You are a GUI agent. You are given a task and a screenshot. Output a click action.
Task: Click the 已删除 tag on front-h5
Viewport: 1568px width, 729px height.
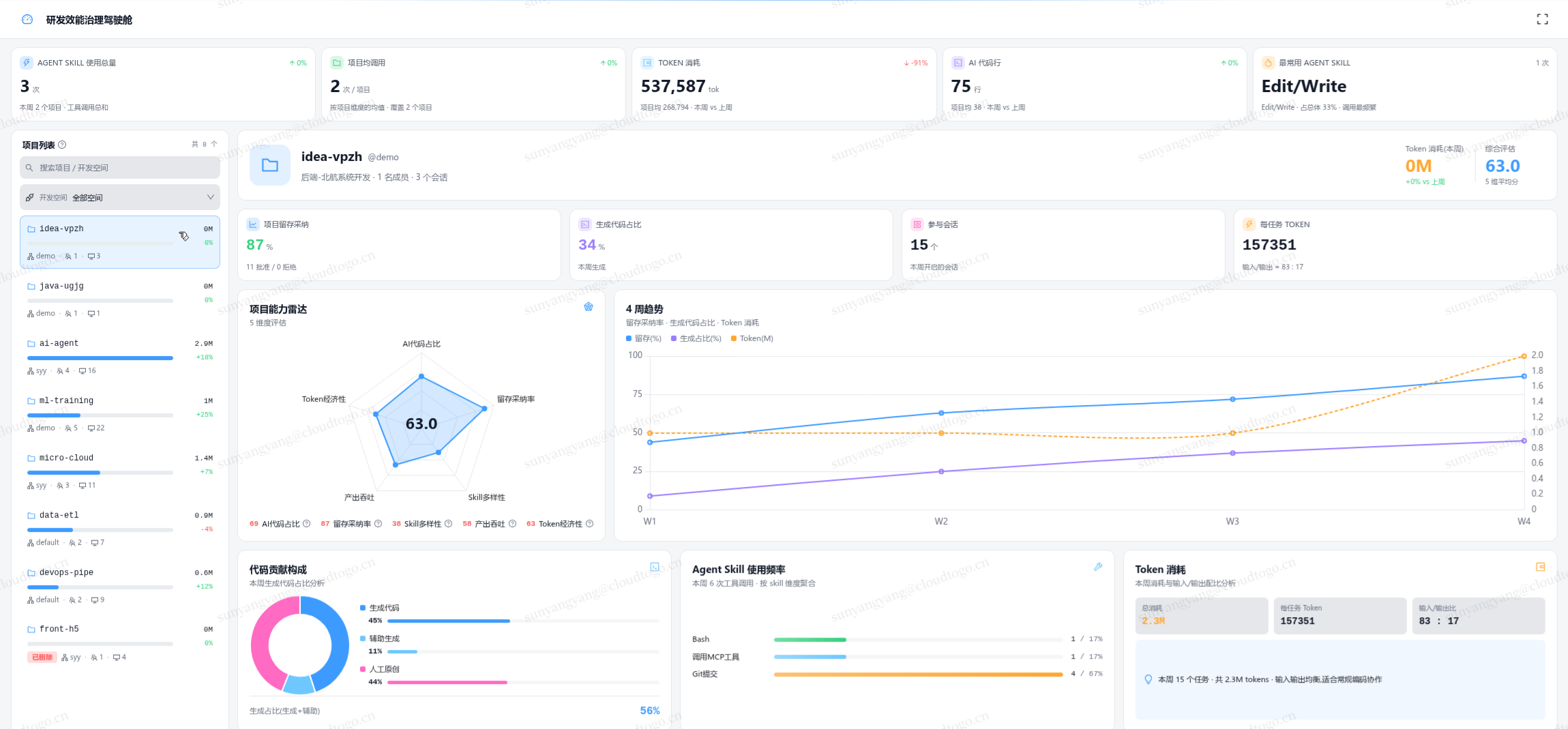pyautogui.click(x=42, y=657)
